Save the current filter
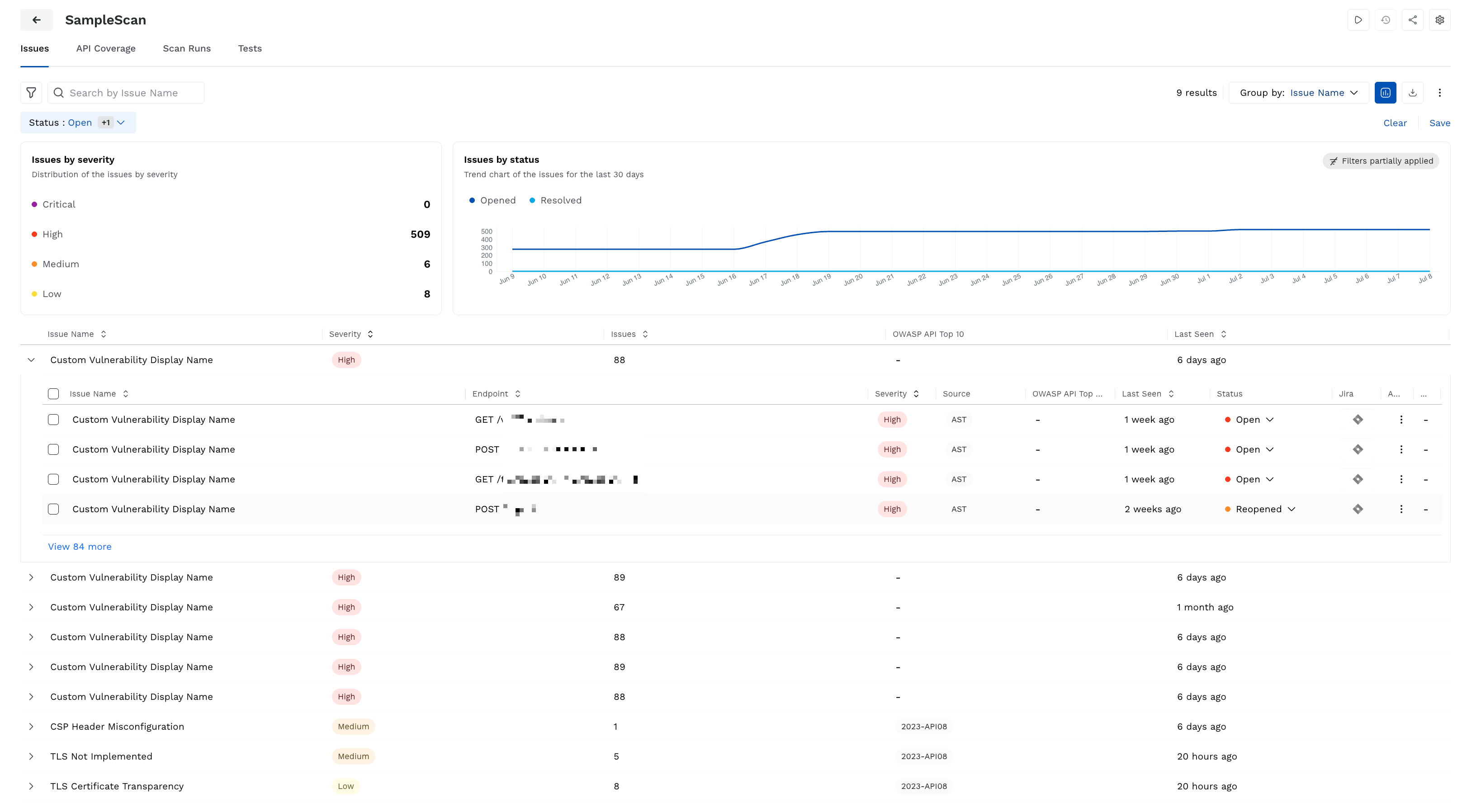Viewport: 1467px width, 812px height. point(1440,123)
